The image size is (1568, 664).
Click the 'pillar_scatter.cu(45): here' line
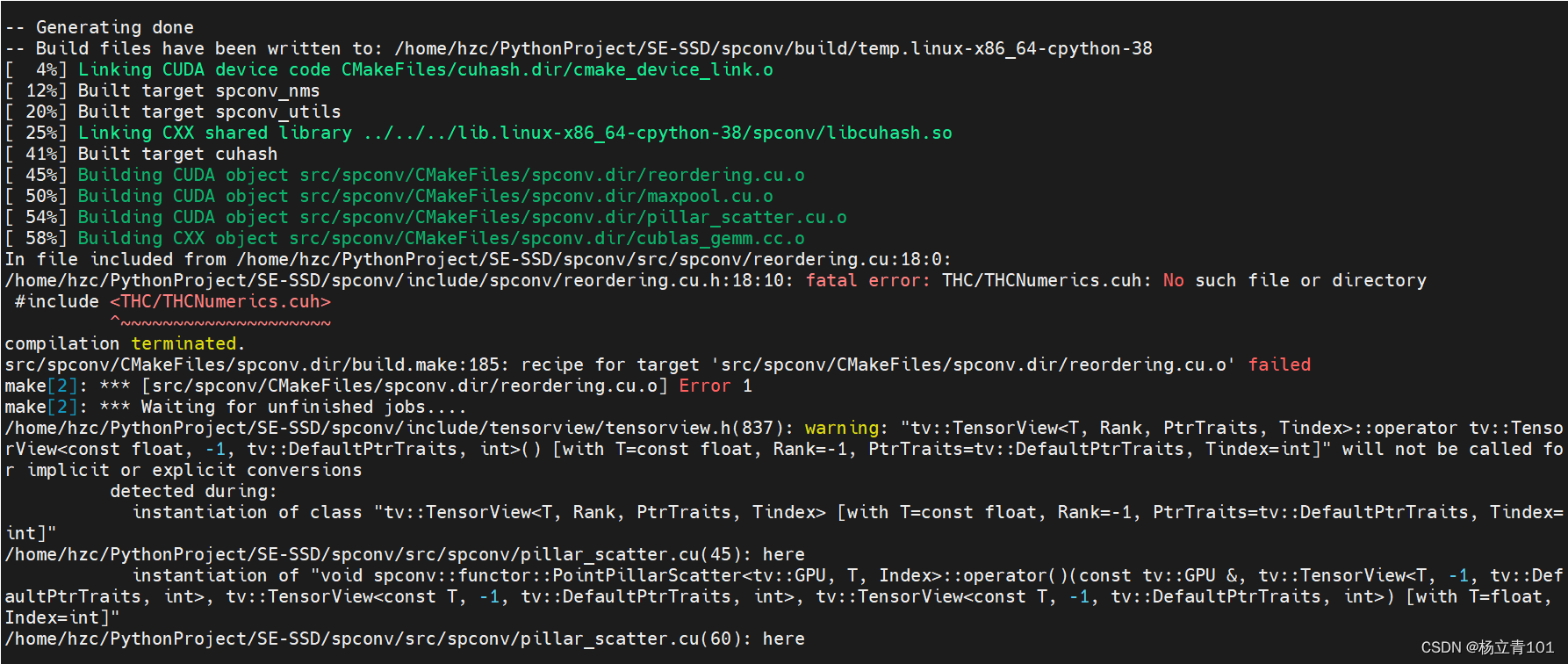tap(405, 554)
